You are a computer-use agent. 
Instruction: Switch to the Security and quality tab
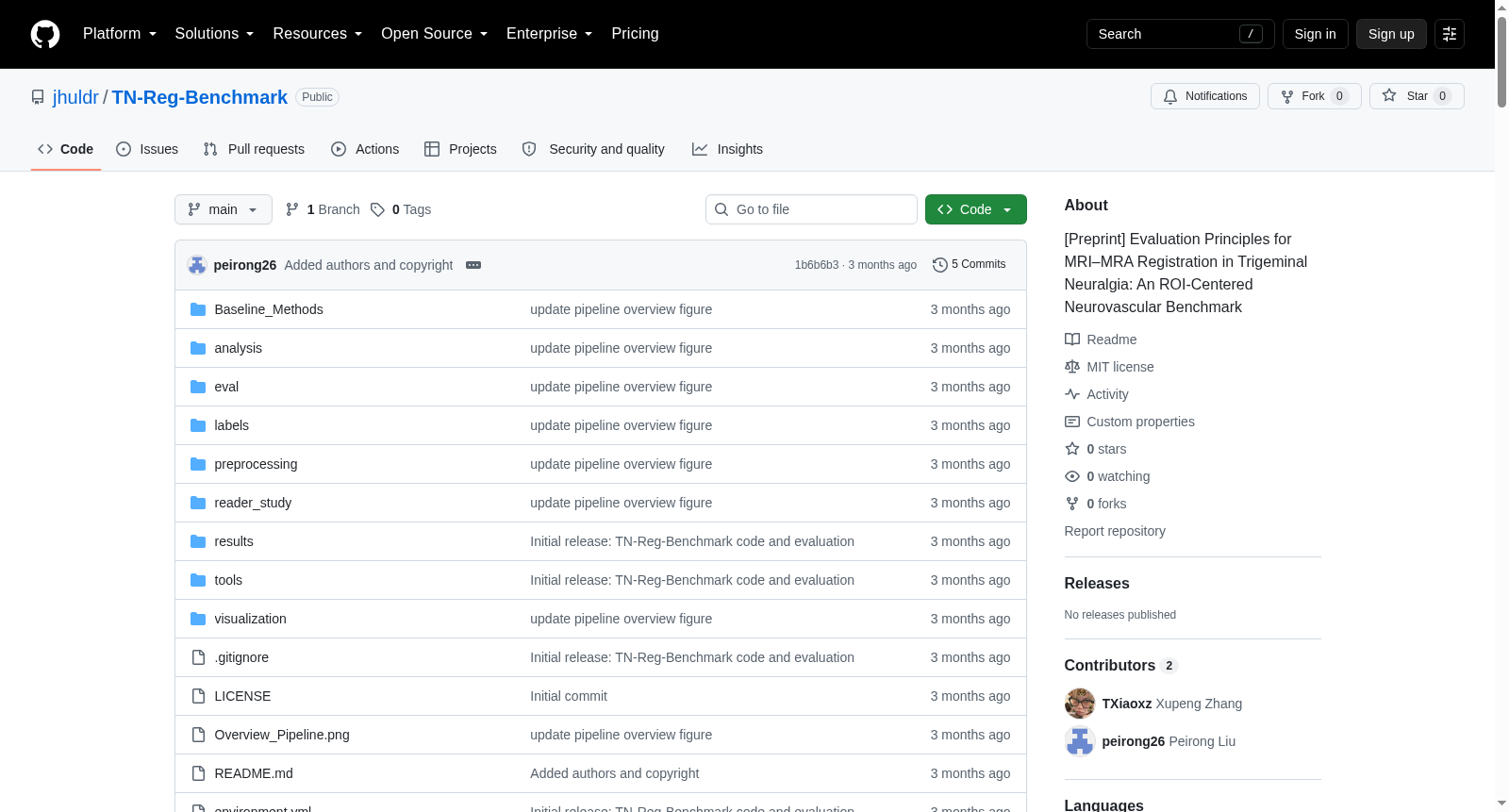click(593, 149)
